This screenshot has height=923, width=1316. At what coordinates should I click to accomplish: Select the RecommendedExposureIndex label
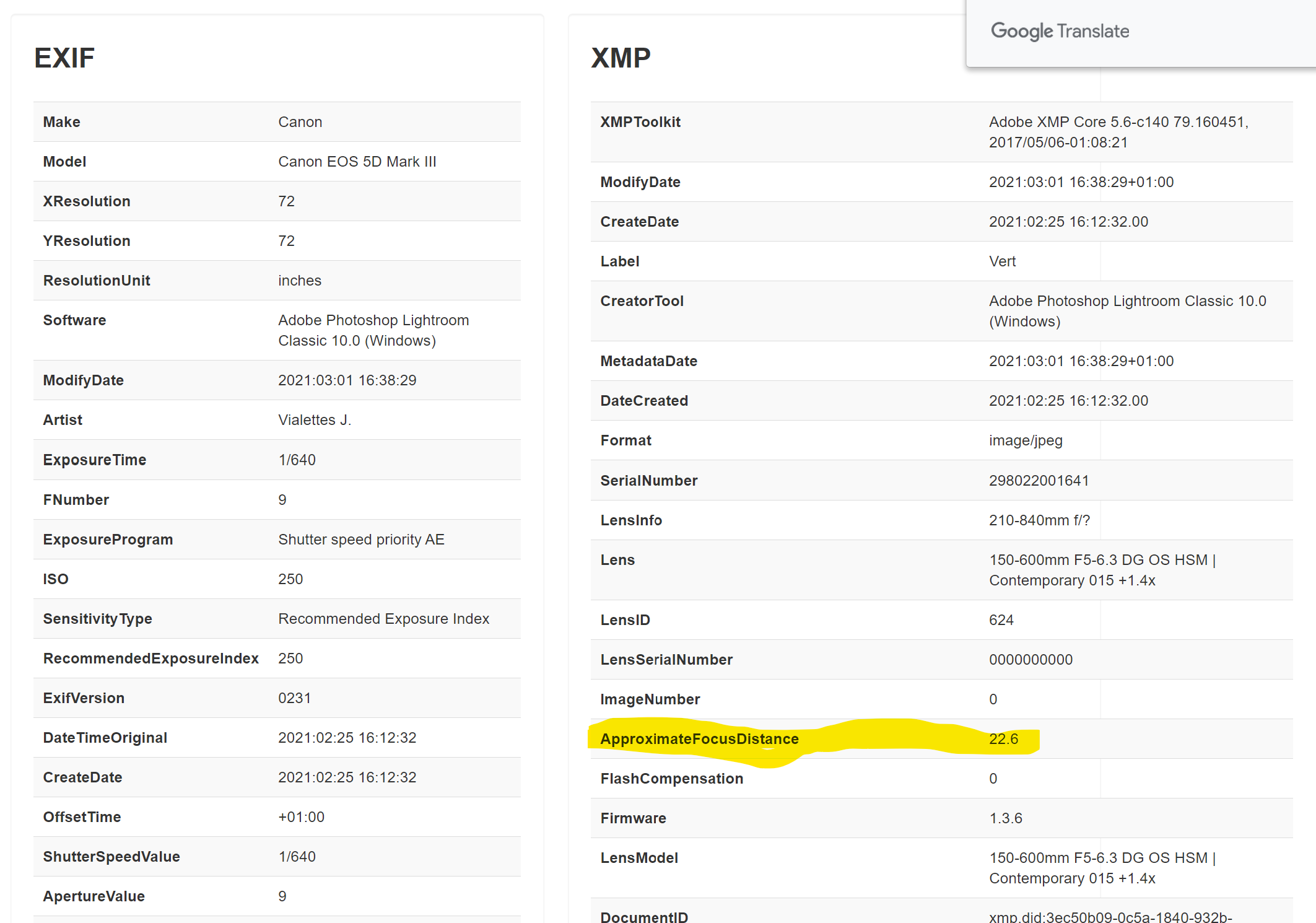pos(151,658)
